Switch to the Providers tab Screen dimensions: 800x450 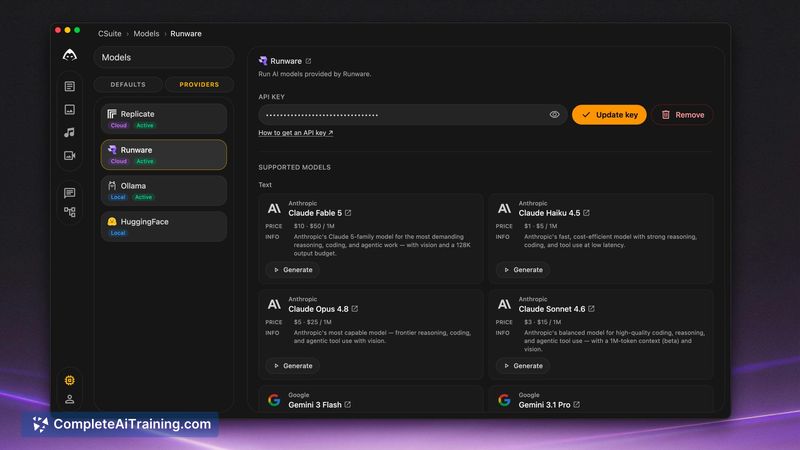(x=199, y=85)
